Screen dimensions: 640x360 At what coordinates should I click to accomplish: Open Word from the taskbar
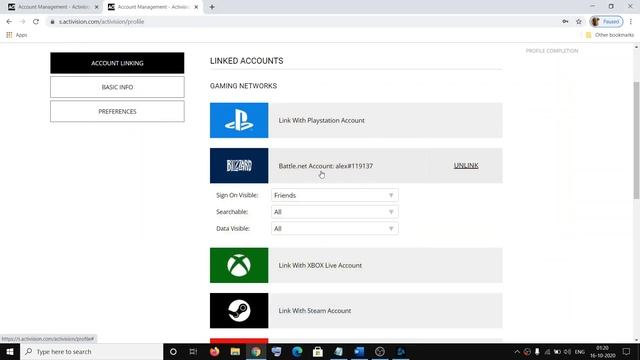(359, 351)
